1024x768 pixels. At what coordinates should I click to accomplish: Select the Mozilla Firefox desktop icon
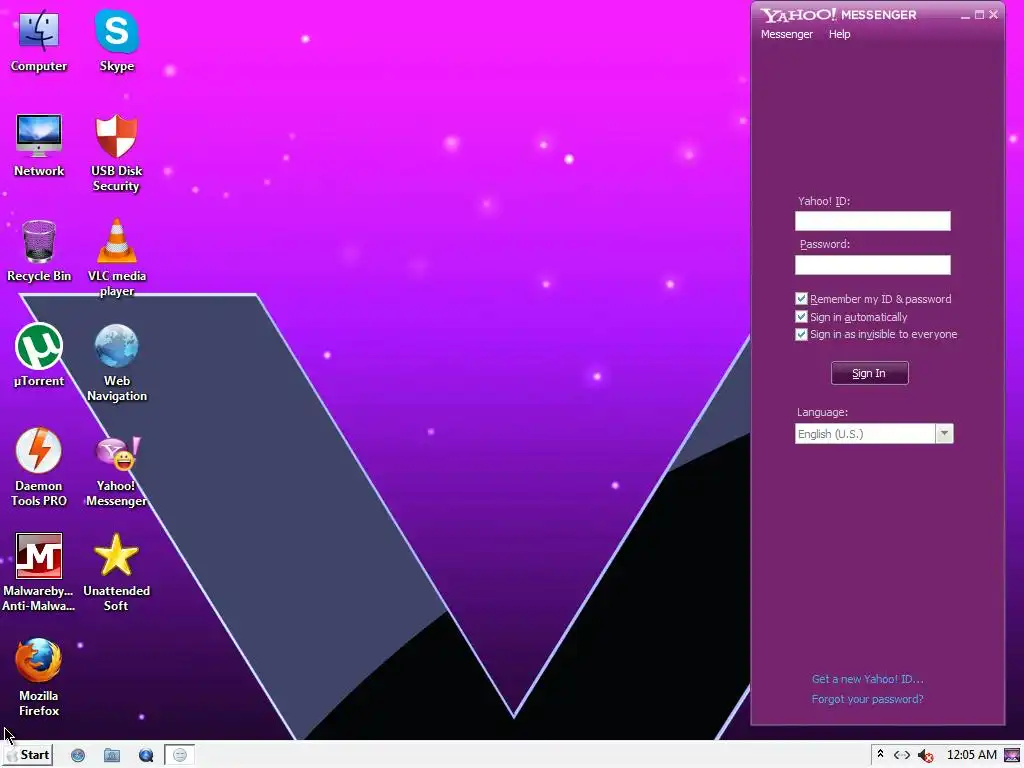coord(39,678)
